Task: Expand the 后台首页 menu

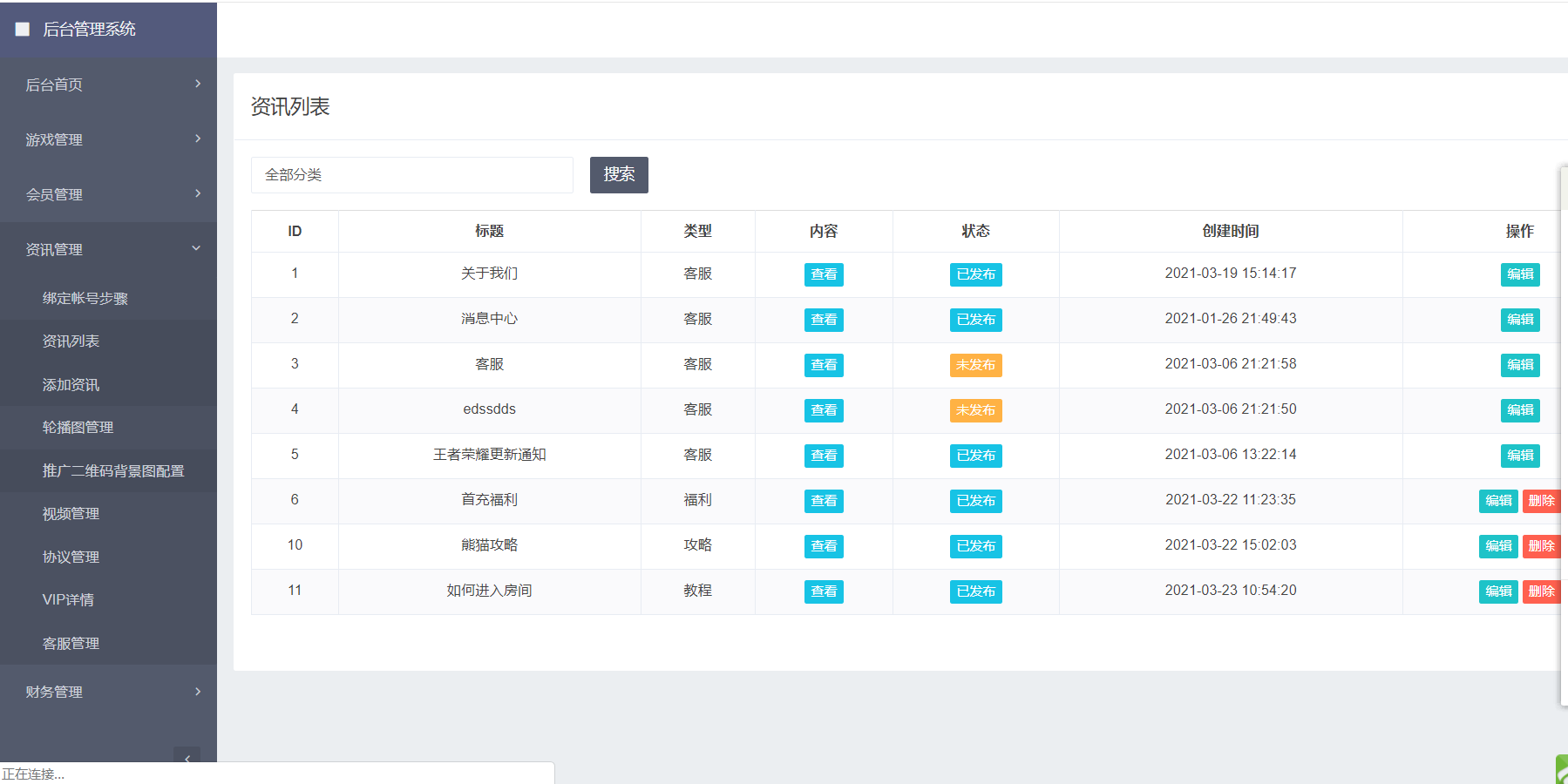Action: click(x=108, y=84)
